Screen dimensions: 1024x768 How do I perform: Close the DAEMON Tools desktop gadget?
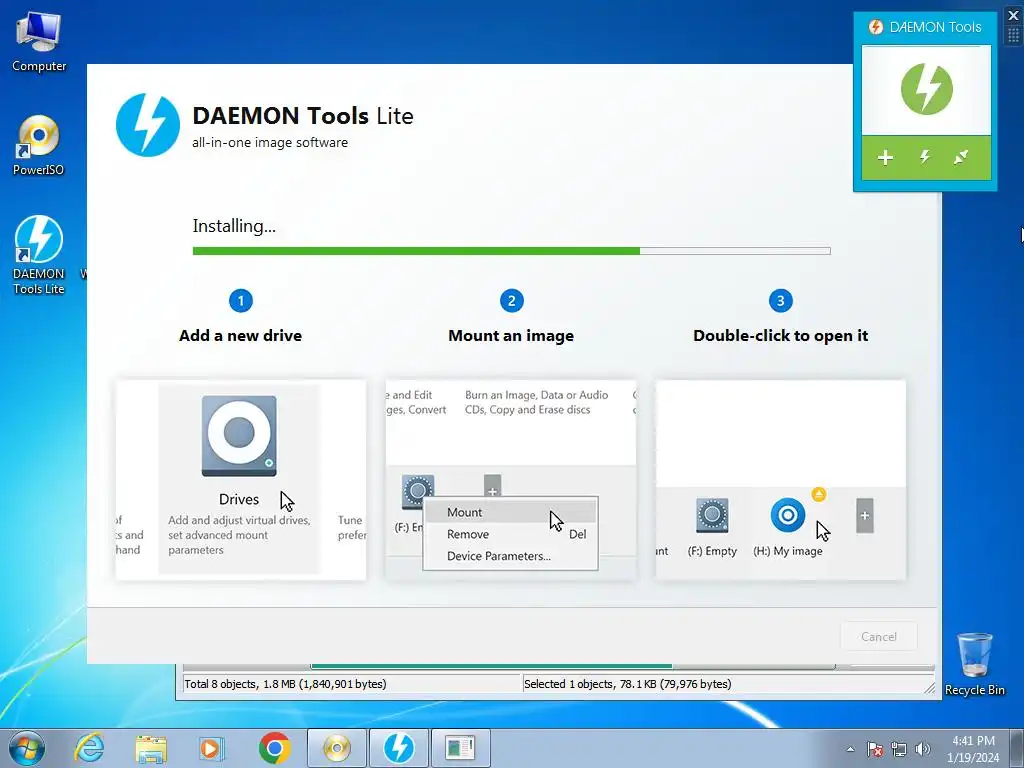pos(1014,15)
